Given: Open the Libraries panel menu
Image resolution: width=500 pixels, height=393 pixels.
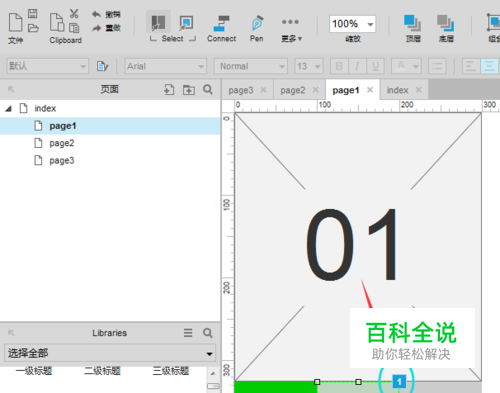Looking at the screenshot, I should (188, 333).
